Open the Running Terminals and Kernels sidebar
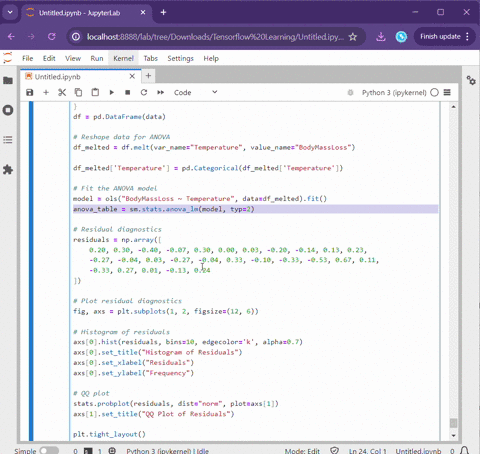 coord(8,110)
